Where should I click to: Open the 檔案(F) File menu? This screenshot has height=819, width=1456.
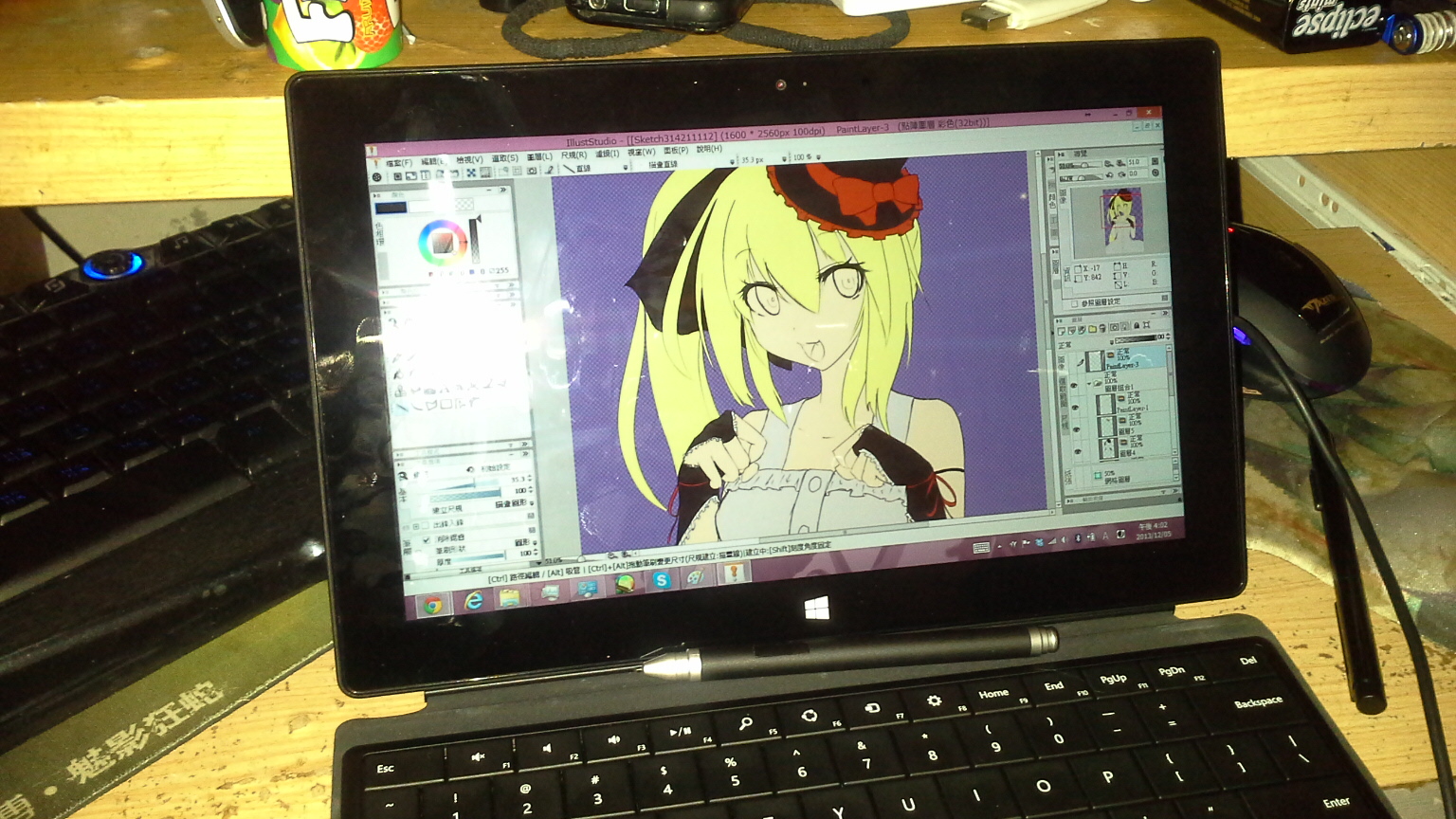click(399, 163)
